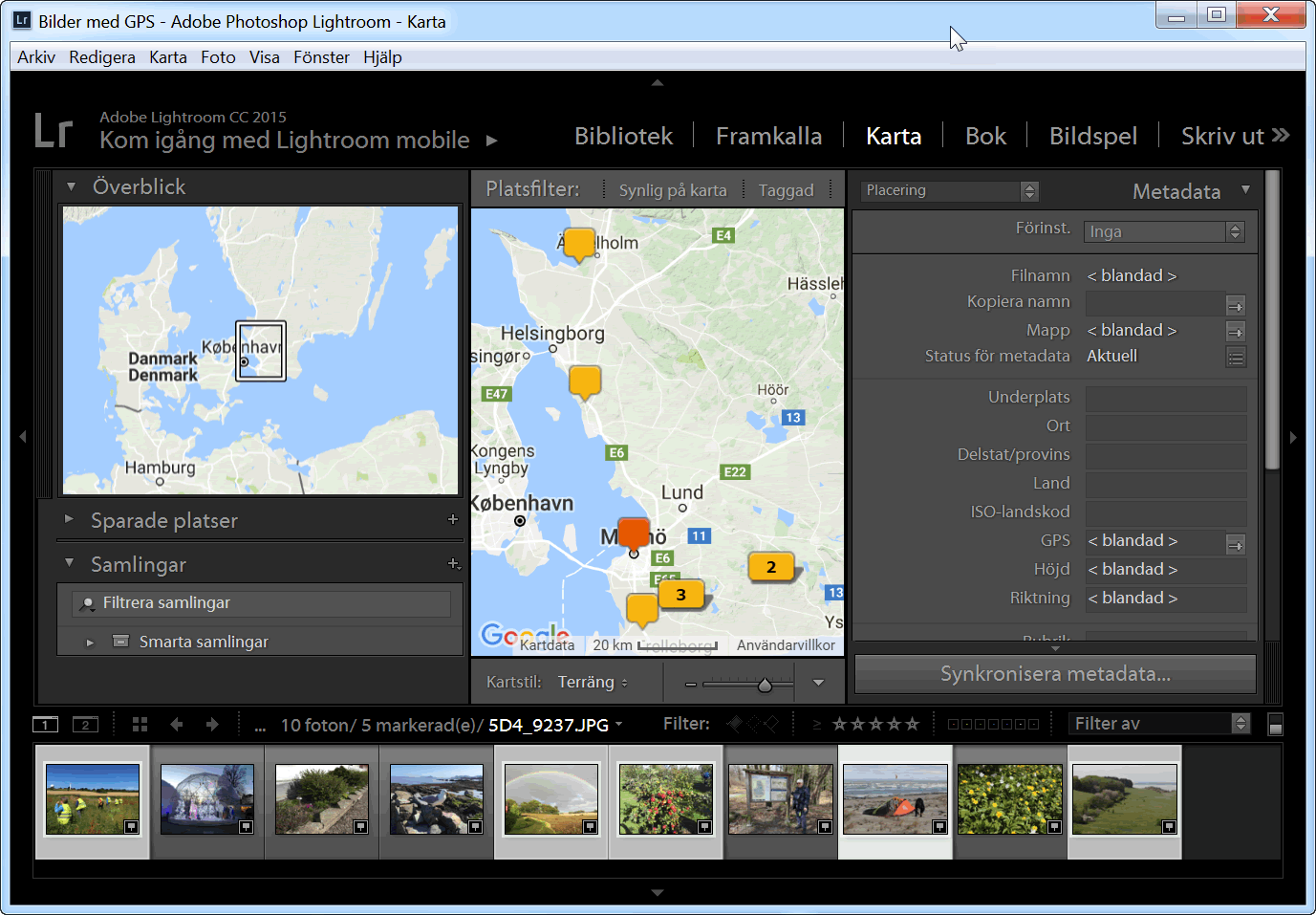The height and width of the screenshot is (915, 1316).
Task: Select the Synlig på karta location filter
Action: pyautogui.click(x=672, y=190)
